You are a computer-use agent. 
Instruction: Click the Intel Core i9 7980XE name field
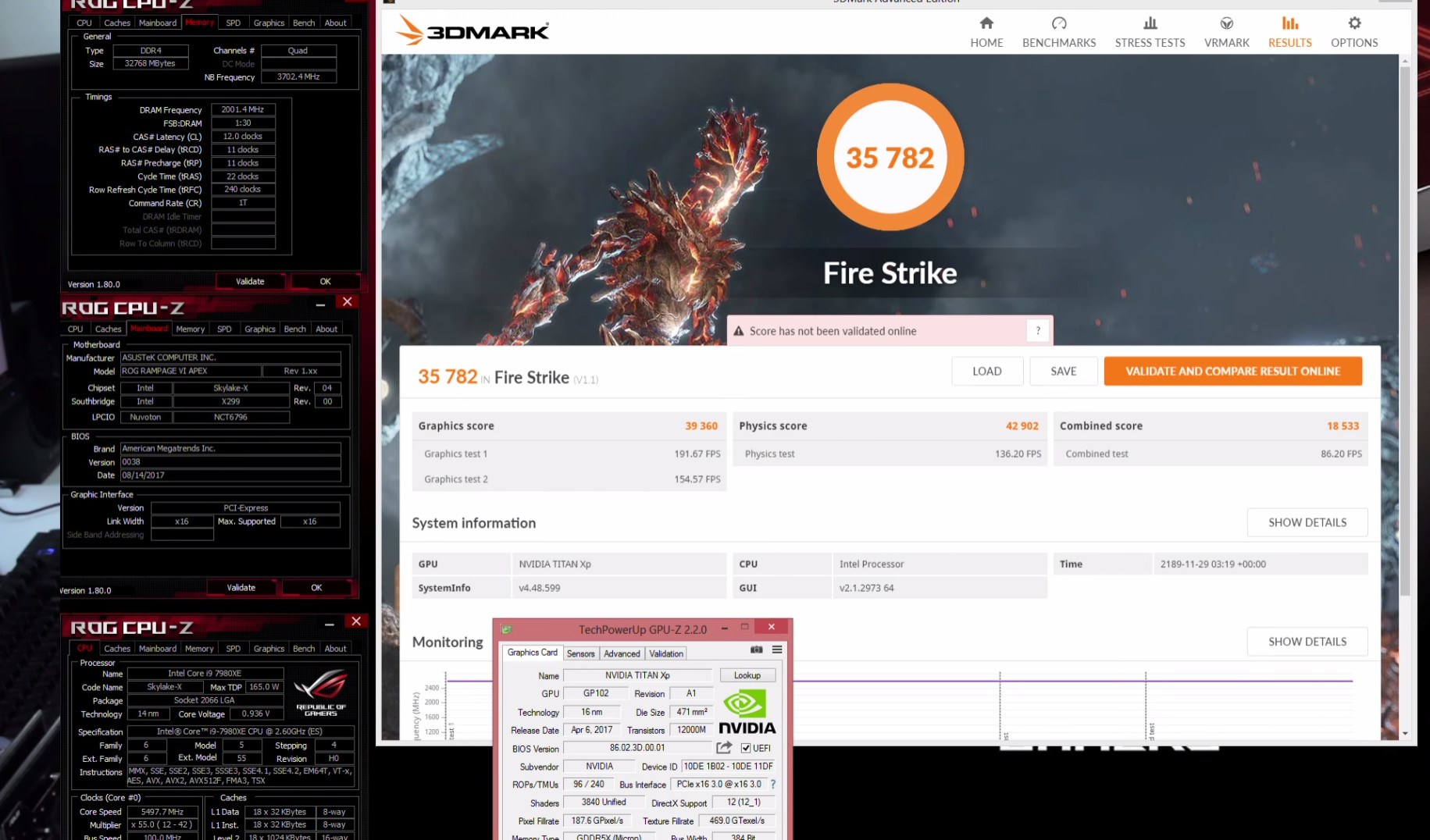click(205, 674)
